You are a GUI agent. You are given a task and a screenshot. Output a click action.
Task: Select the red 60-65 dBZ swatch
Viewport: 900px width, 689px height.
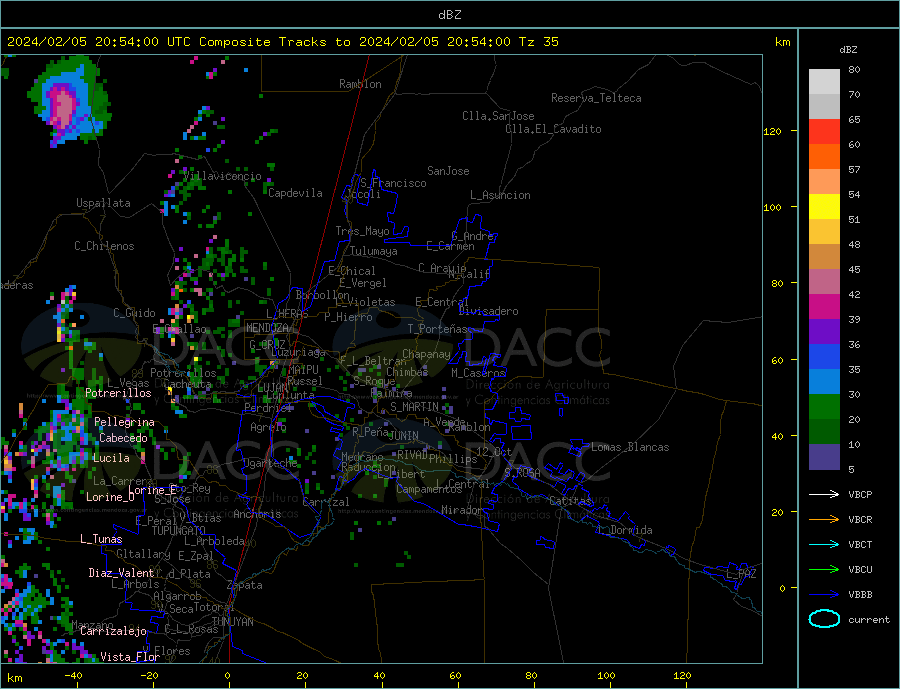824,131
